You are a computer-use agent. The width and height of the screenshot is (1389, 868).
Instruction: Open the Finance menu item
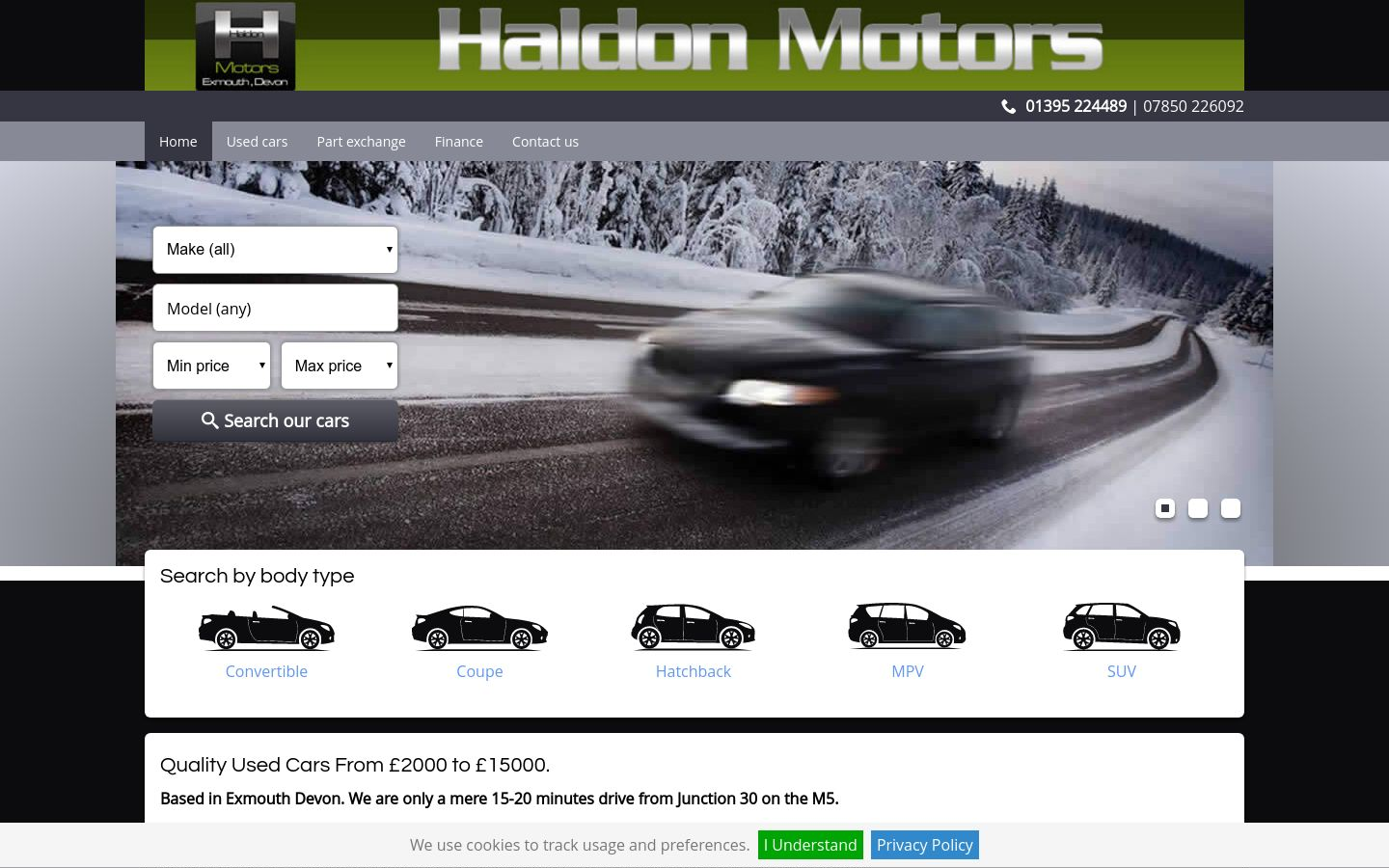click(459, 142)
